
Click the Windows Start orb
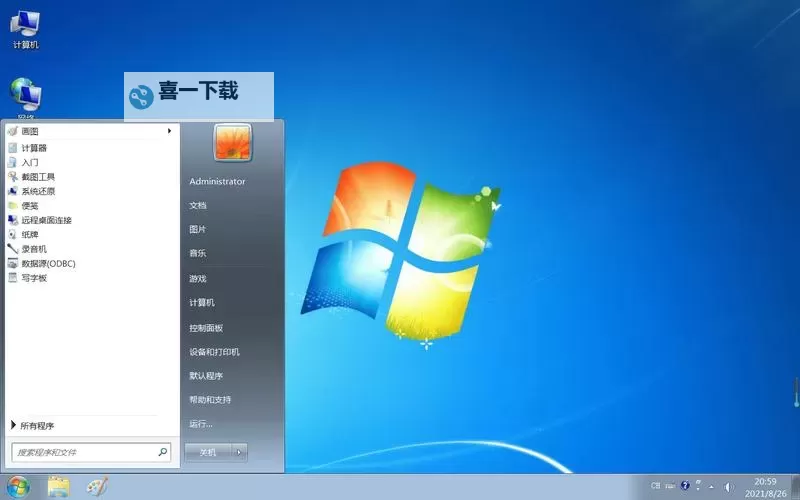click(x=18, y=487)
